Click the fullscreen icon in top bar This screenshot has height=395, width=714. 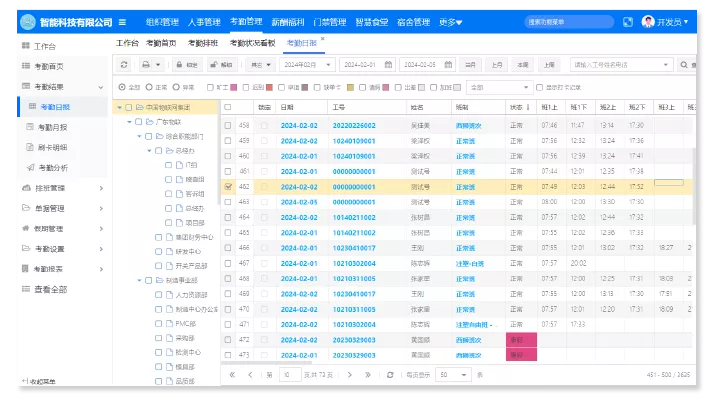[628, 22]
